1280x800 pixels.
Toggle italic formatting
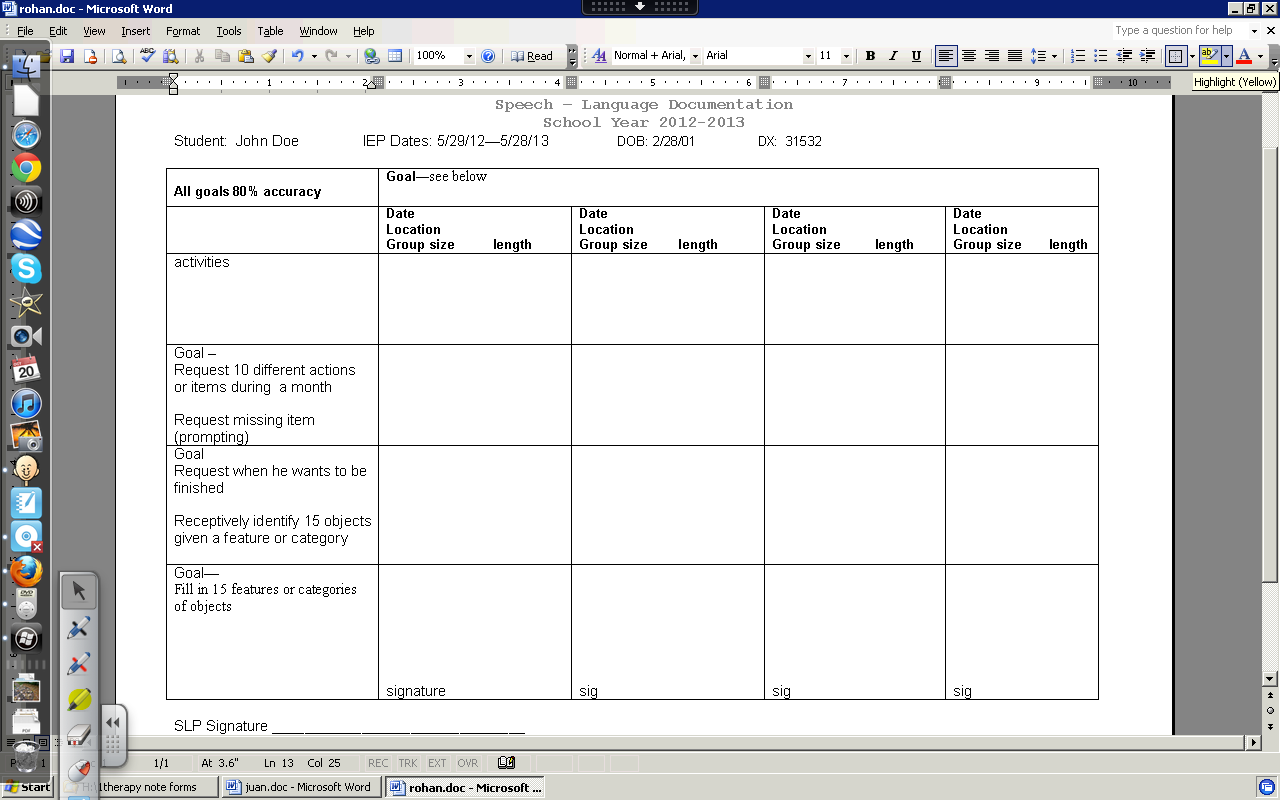893,56
